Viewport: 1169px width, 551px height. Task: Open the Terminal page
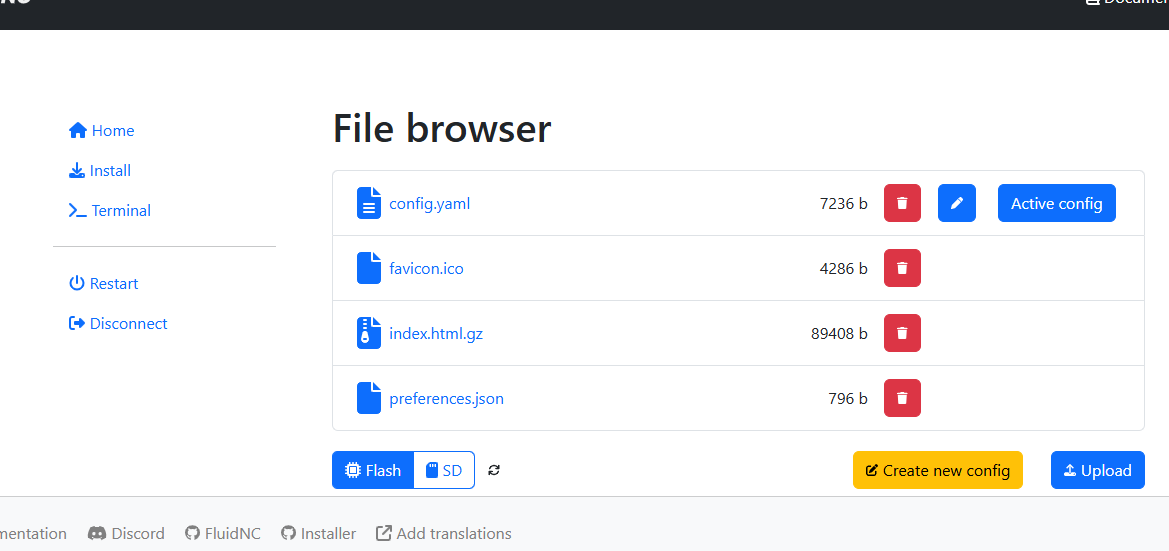tap(110, 211)
